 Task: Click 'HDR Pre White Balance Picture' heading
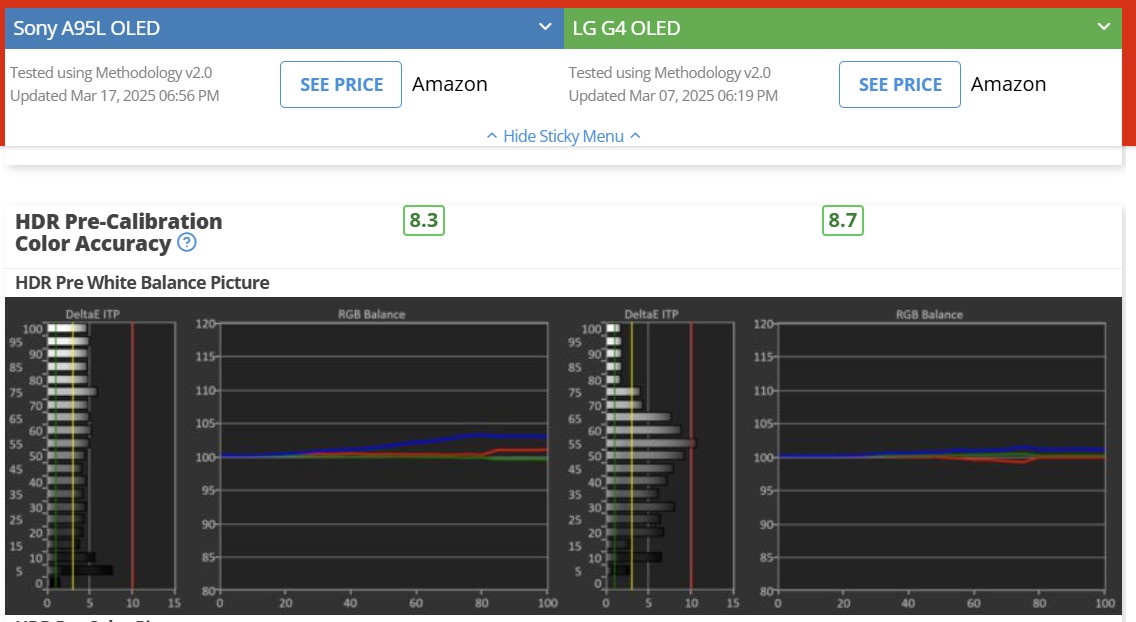[x=142, y=282]
